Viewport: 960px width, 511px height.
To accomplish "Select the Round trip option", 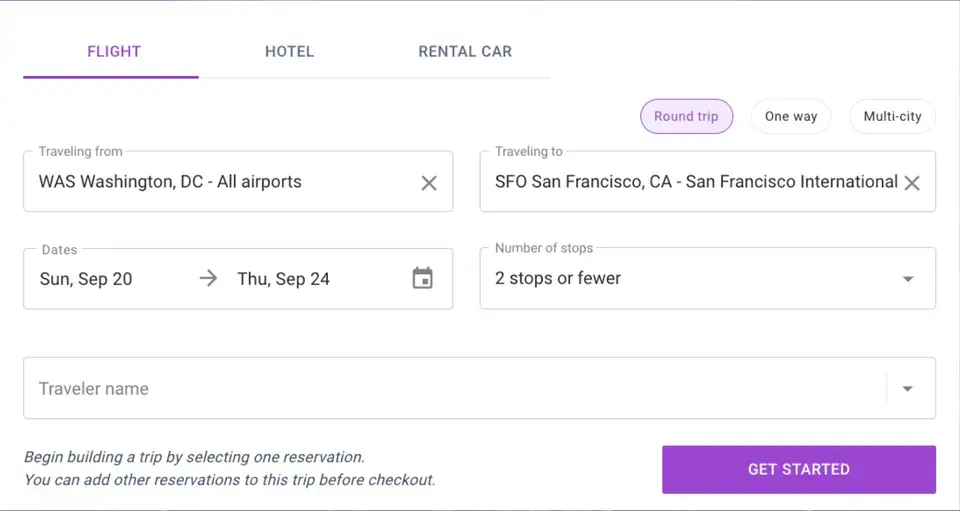I will (686, 116).
